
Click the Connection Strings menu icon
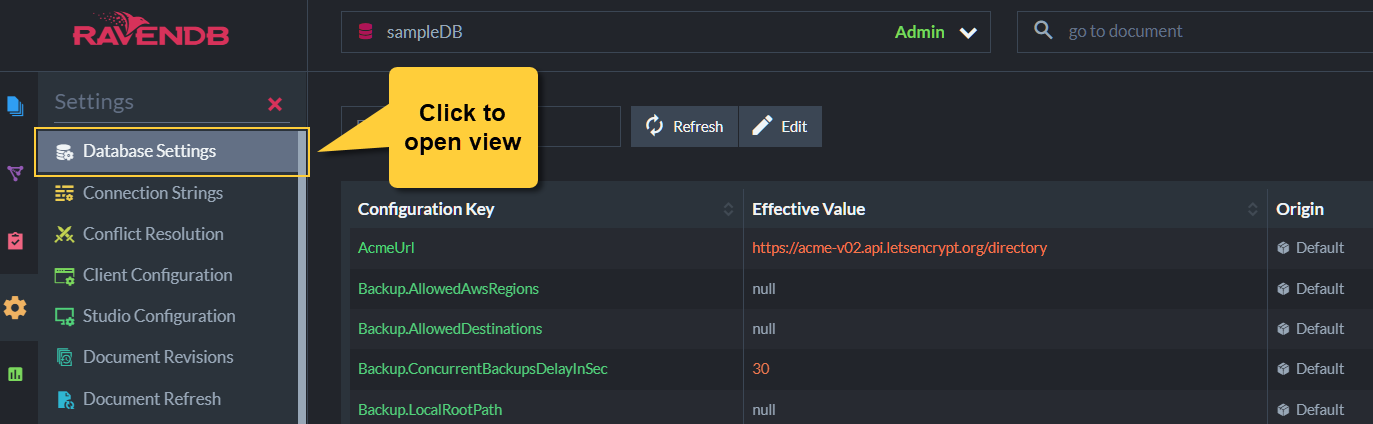pyautogui.click(x=64, y=193)
